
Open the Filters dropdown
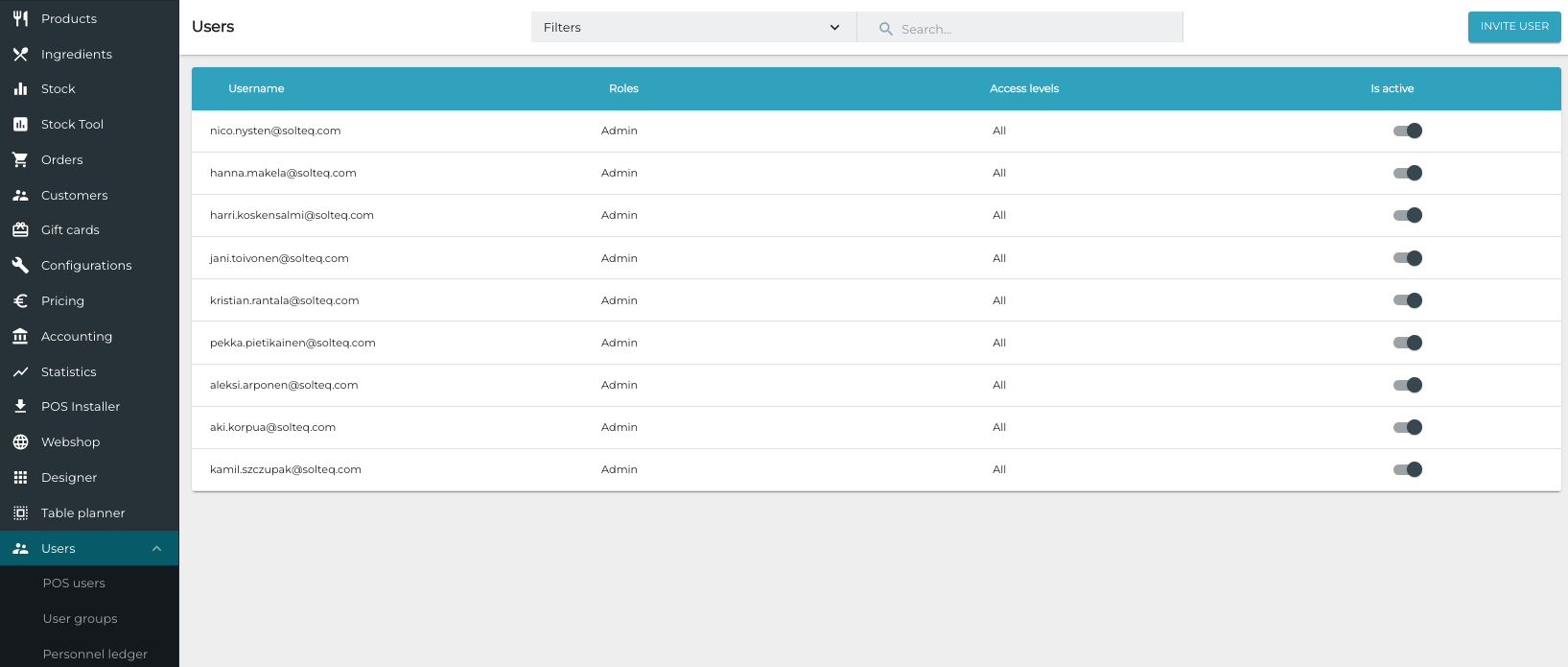pos(692,28)
